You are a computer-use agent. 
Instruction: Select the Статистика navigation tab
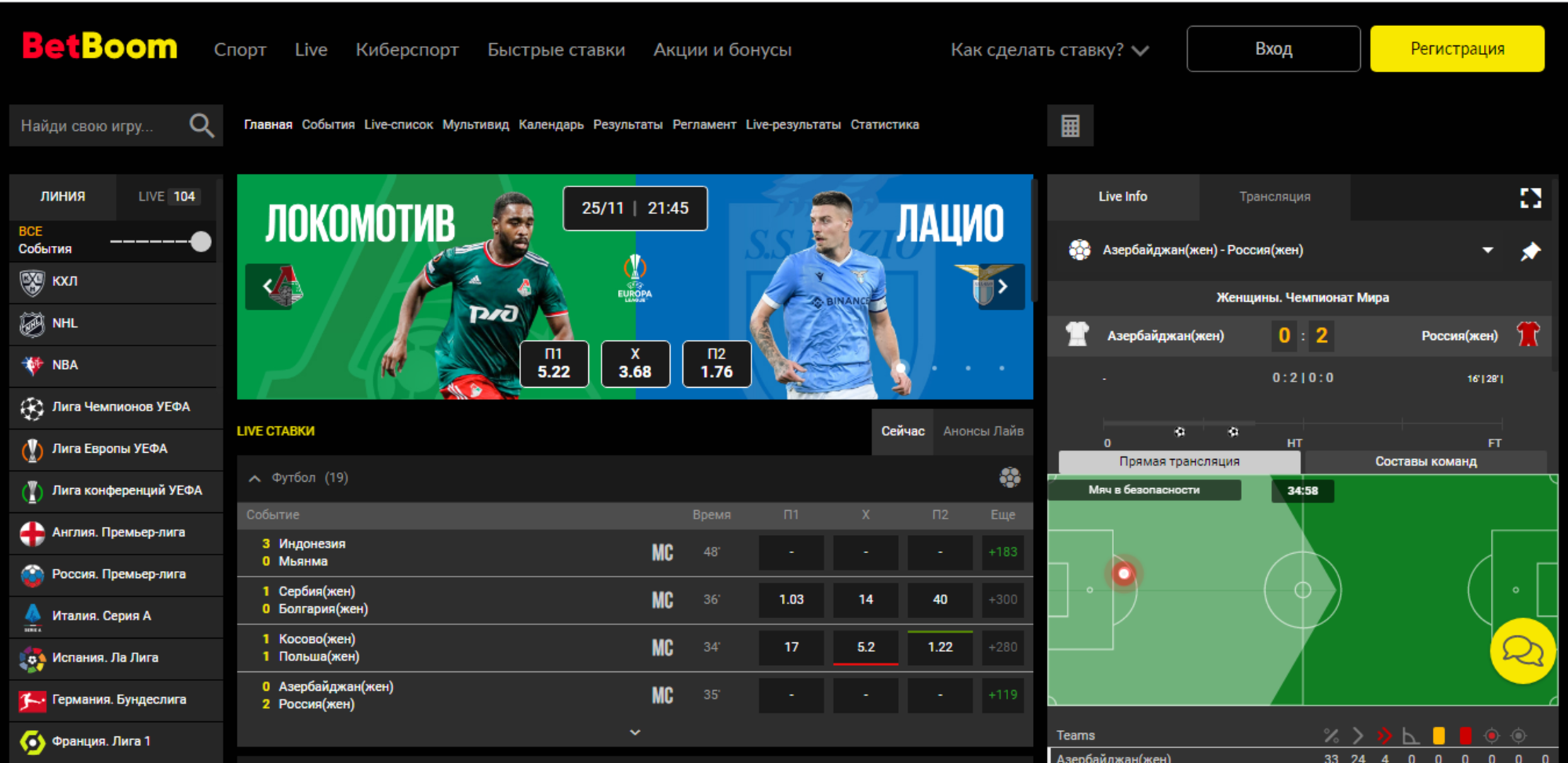(x=884, y=124)
